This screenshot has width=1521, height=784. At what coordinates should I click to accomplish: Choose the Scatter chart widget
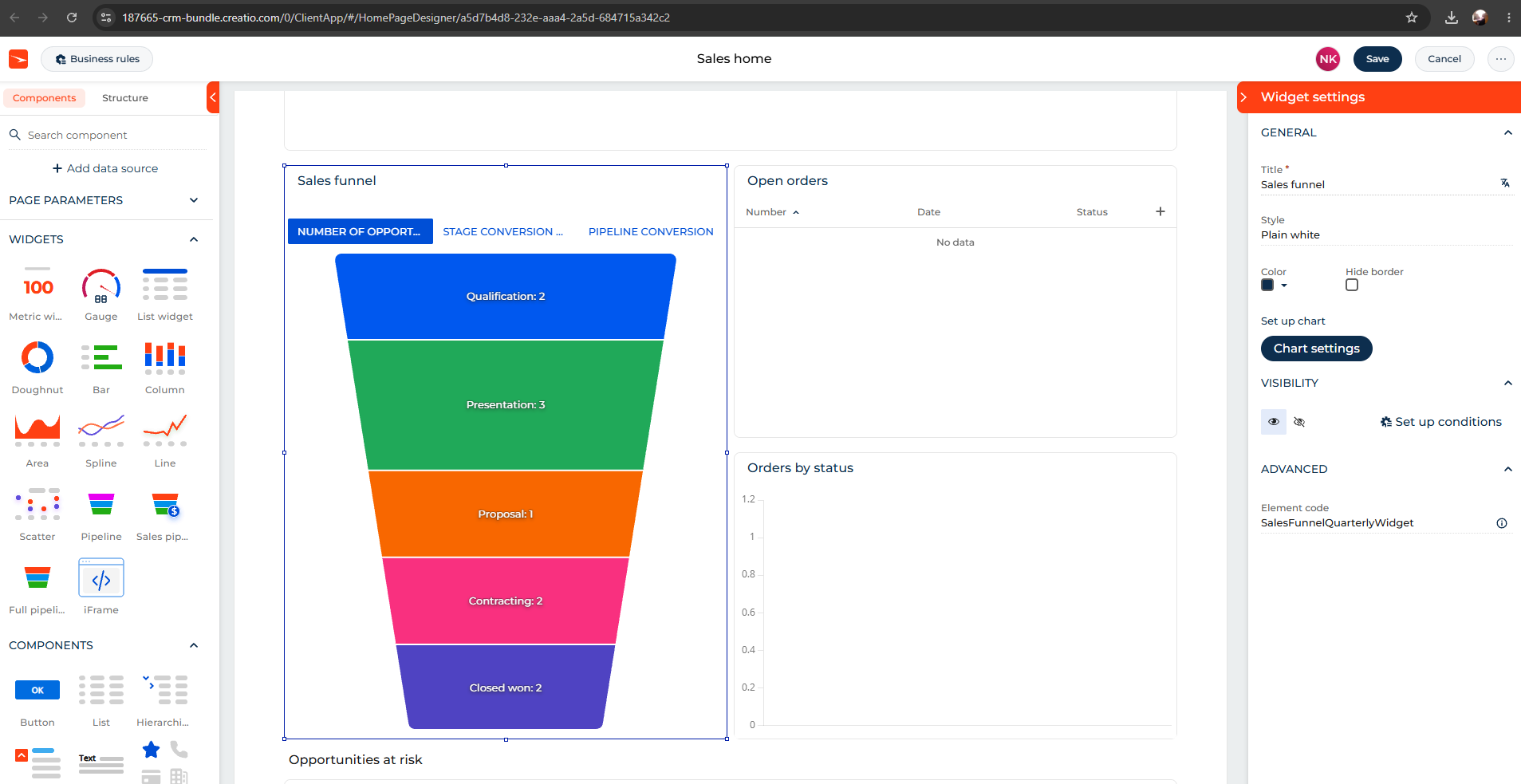tap(37, 504)
